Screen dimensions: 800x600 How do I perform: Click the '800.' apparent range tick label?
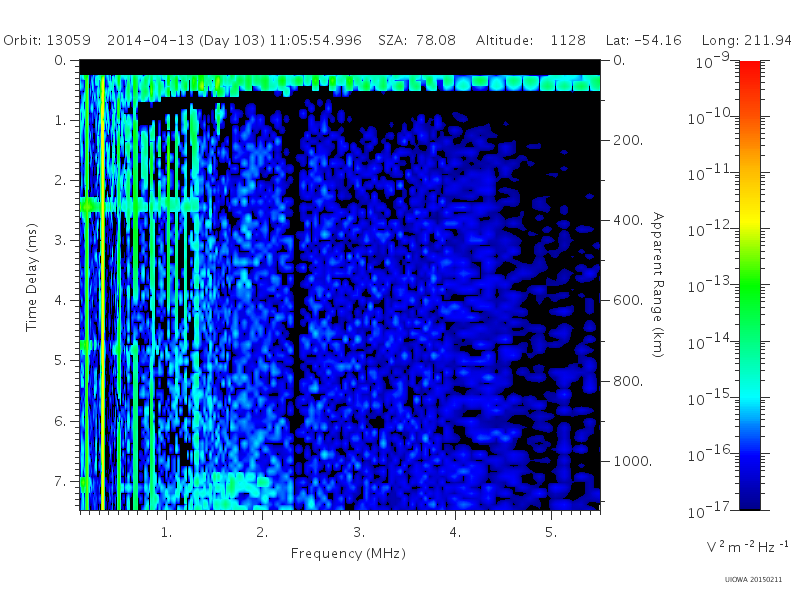628,381
